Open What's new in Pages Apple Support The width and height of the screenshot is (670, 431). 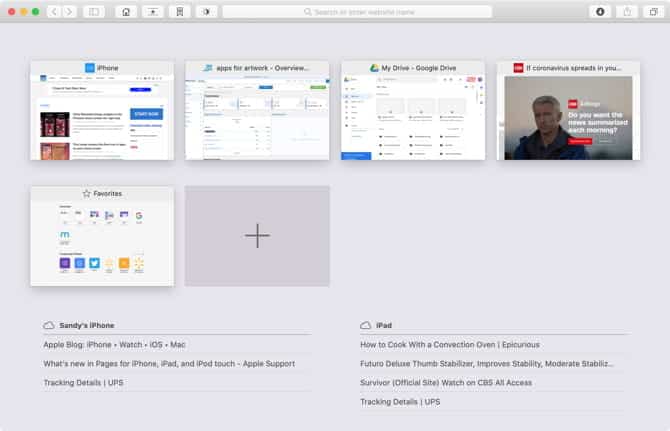[169, 364]
